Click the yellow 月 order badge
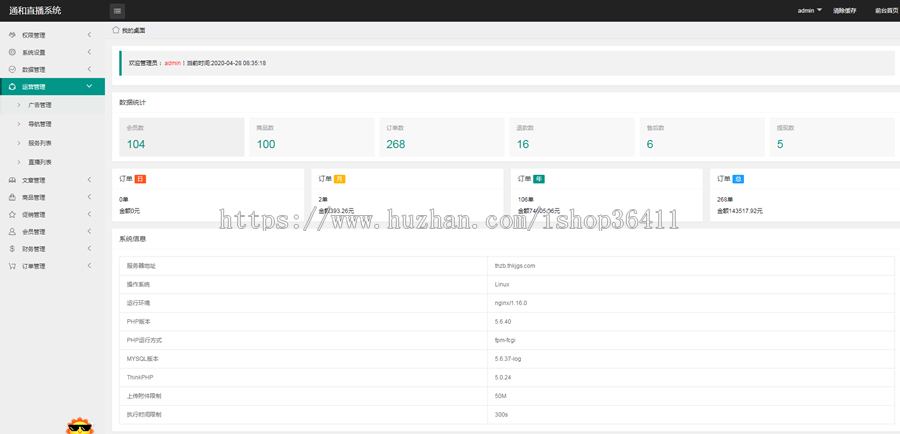 click(x=340, y=179)
